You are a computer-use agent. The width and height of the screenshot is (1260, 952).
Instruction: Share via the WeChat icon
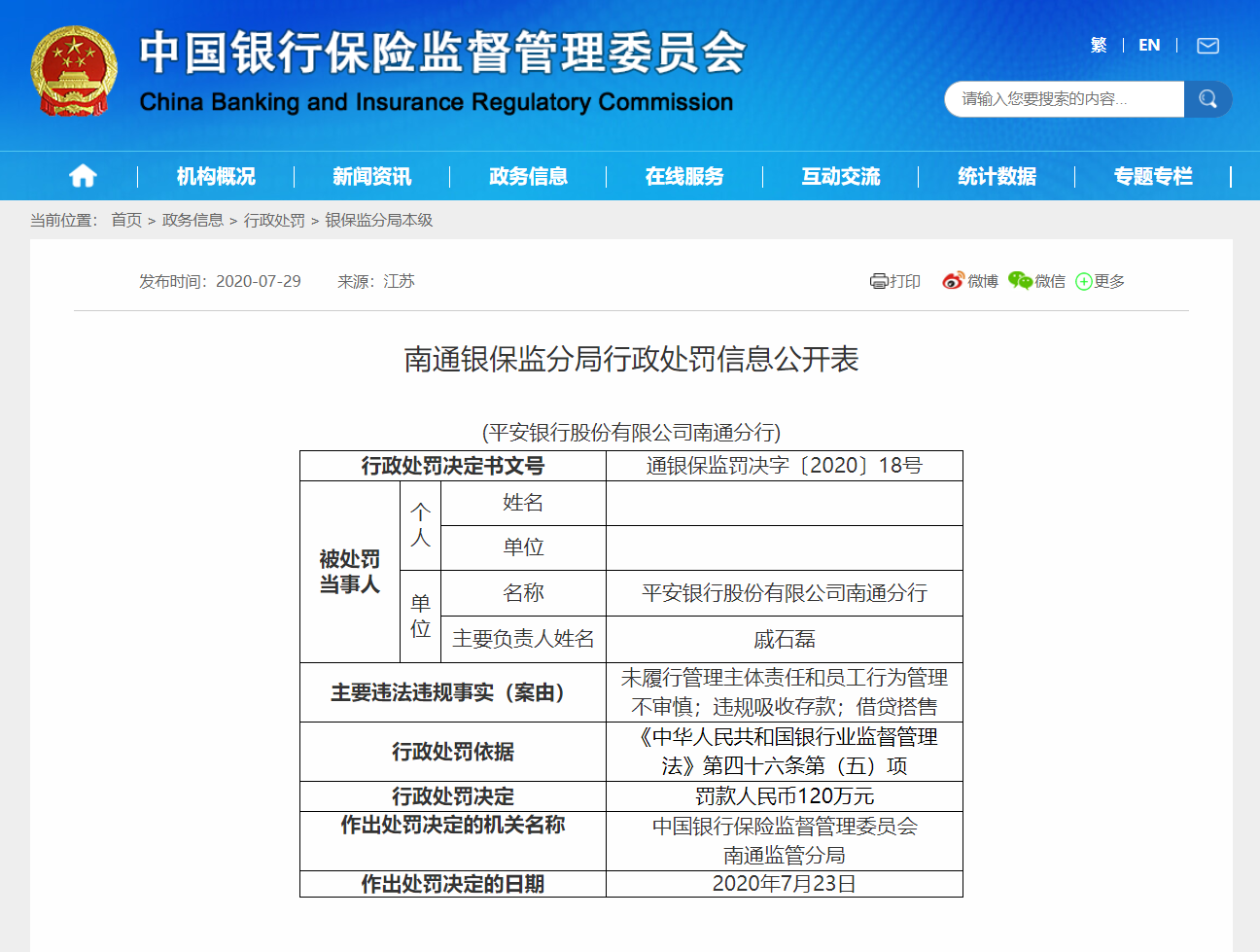click(x=1020, y=281)
